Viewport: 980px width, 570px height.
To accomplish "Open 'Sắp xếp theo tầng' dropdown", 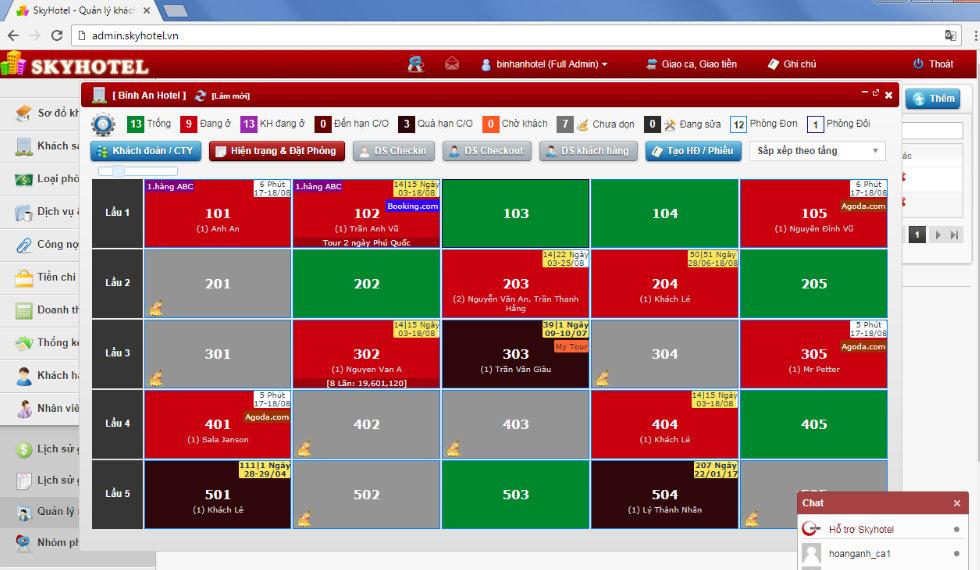I will click(818, 151).
